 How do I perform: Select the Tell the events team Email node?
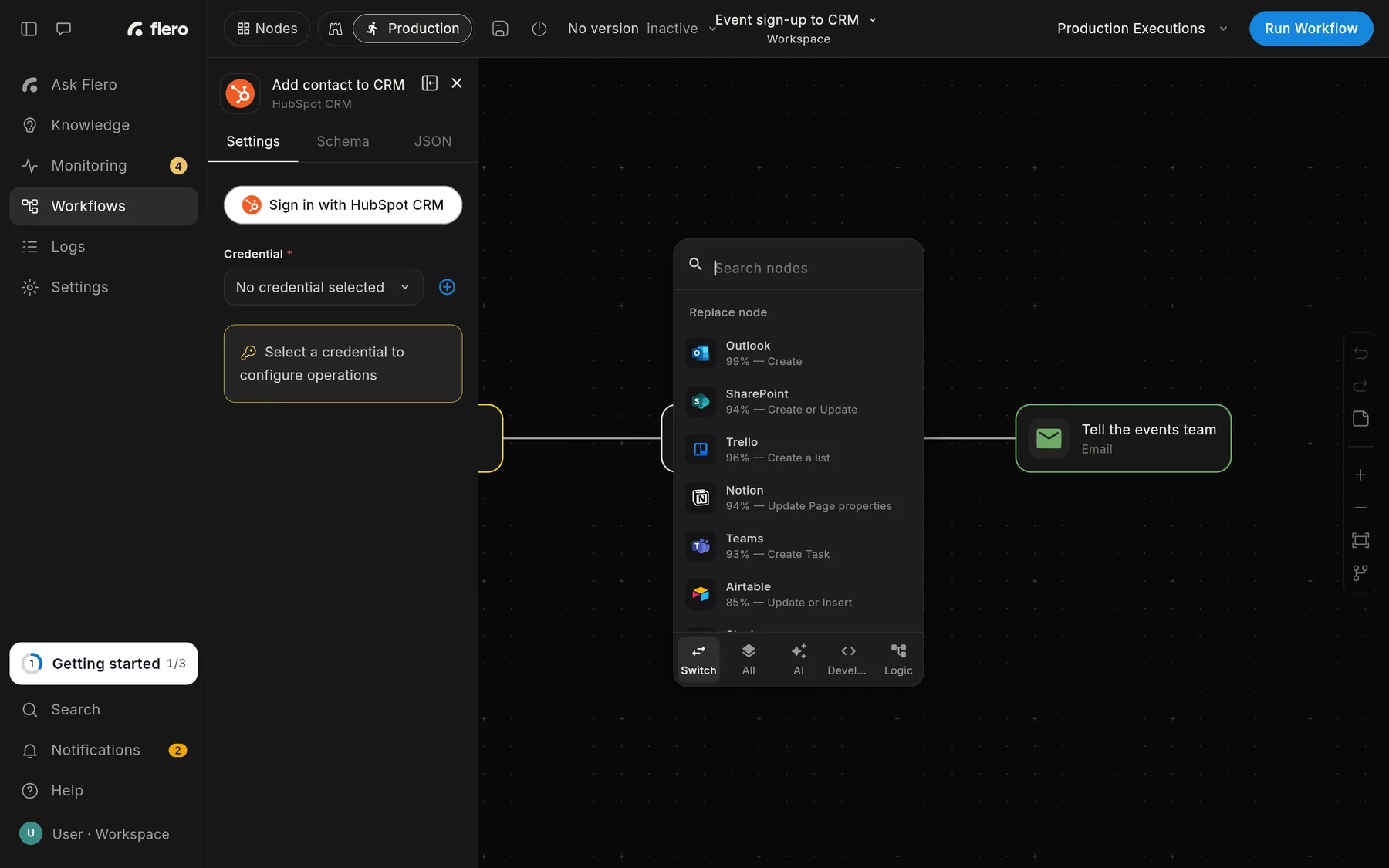click(x=1124, y=438)
